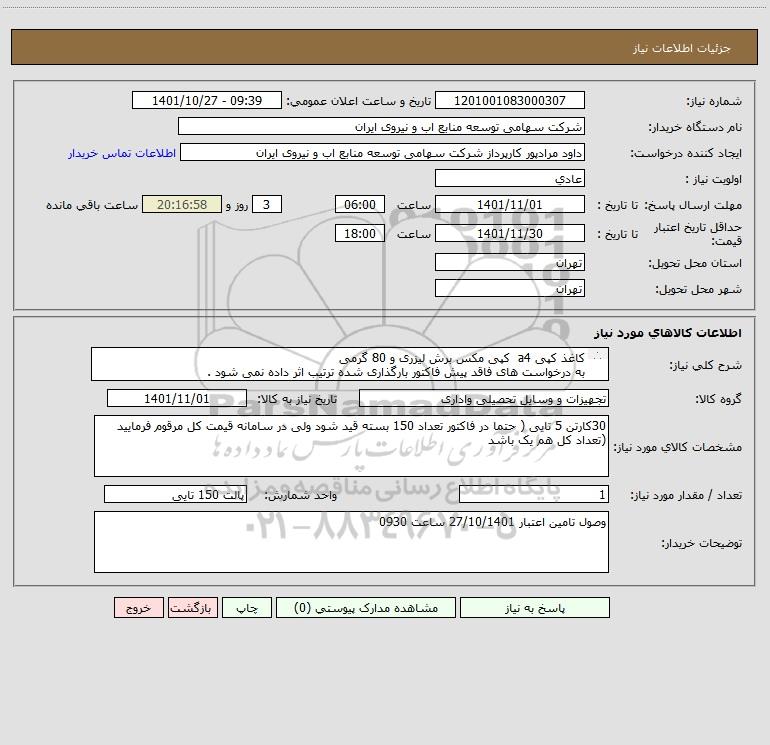770x745 pixels.
Task: Click the 'پاسخ به نیاز' button
Action: pyautogui.click(x=534, y=607)
